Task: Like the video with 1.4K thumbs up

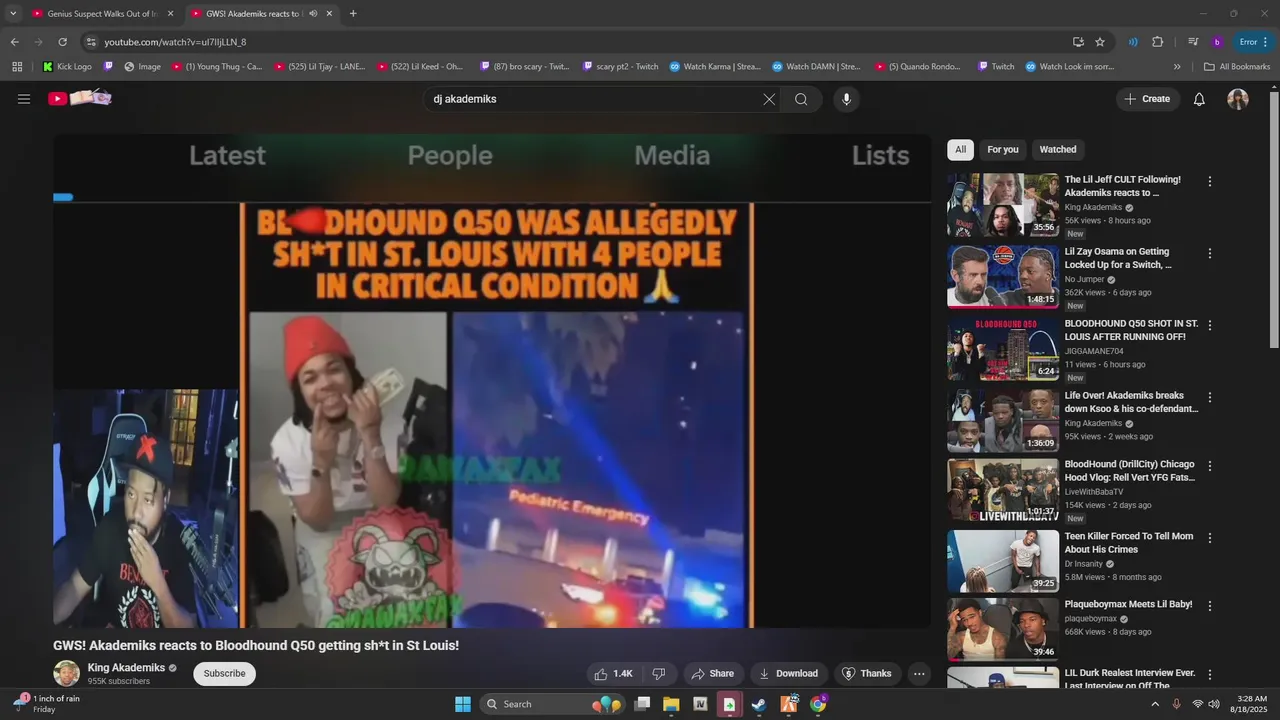Action: (614, 674)
